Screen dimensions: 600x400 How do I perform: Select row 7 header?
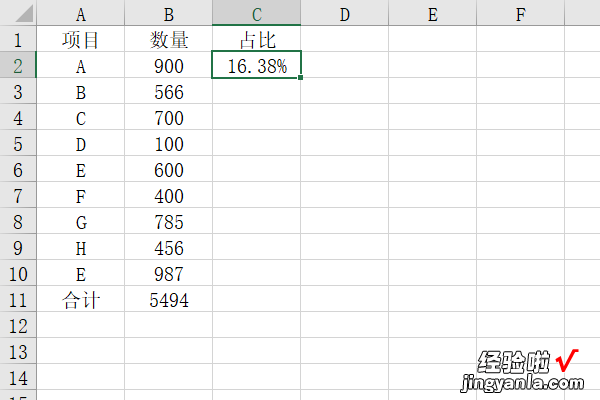tap(18, 195)
